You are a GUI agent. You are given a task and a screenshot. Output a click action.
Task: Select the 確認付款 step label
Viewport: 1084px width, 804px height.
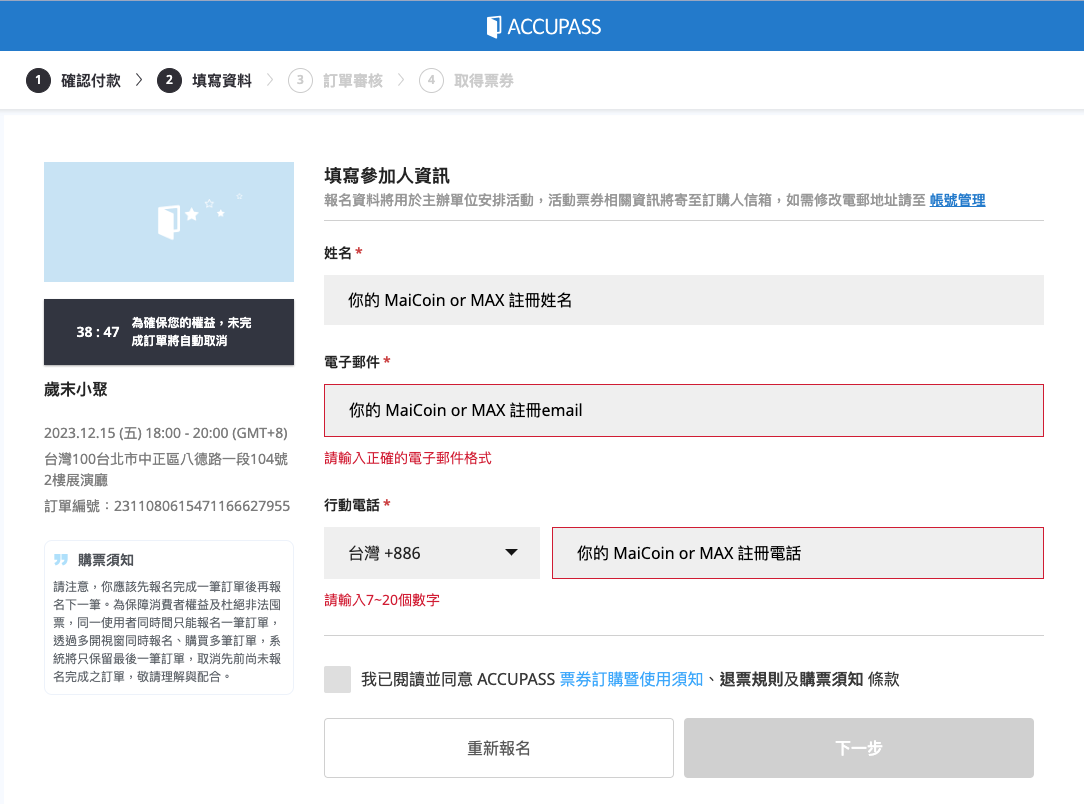point(91,81)
